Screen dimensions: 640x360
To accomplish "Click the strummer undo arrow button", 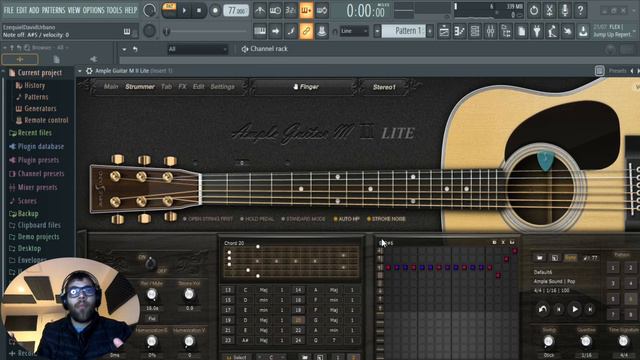I will pos(542,309).
